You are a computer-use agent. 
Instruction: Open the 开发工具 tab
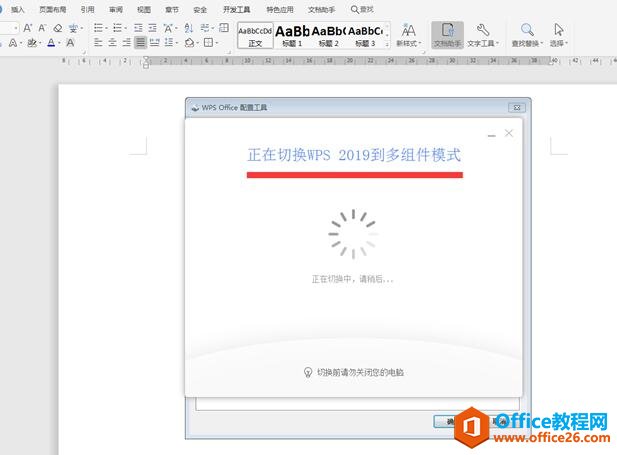[x=236, y=9]
